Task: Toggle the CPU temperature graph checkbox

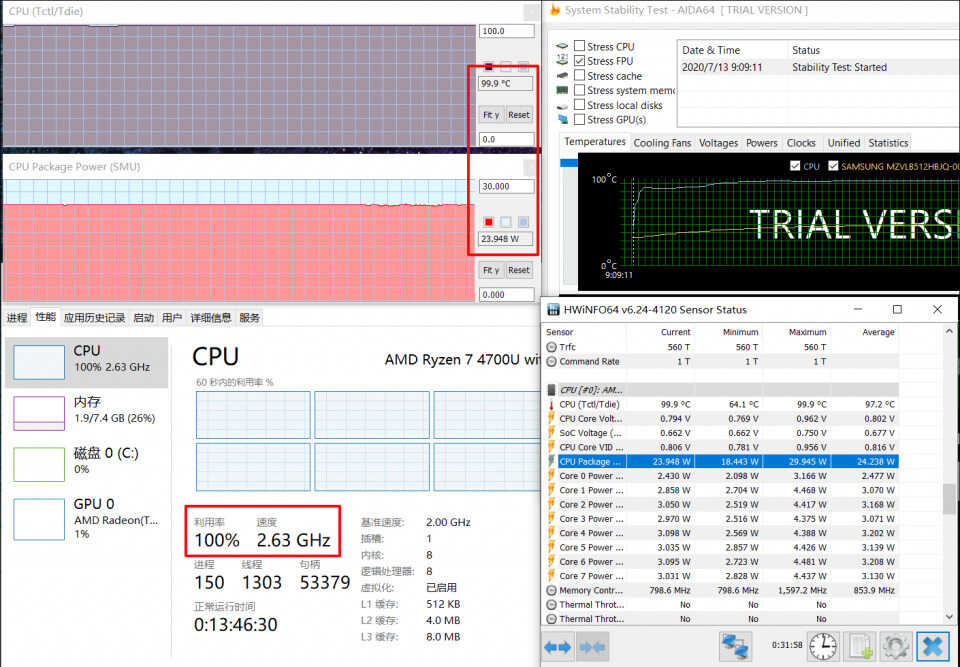Action: click(x=795, y=166)
